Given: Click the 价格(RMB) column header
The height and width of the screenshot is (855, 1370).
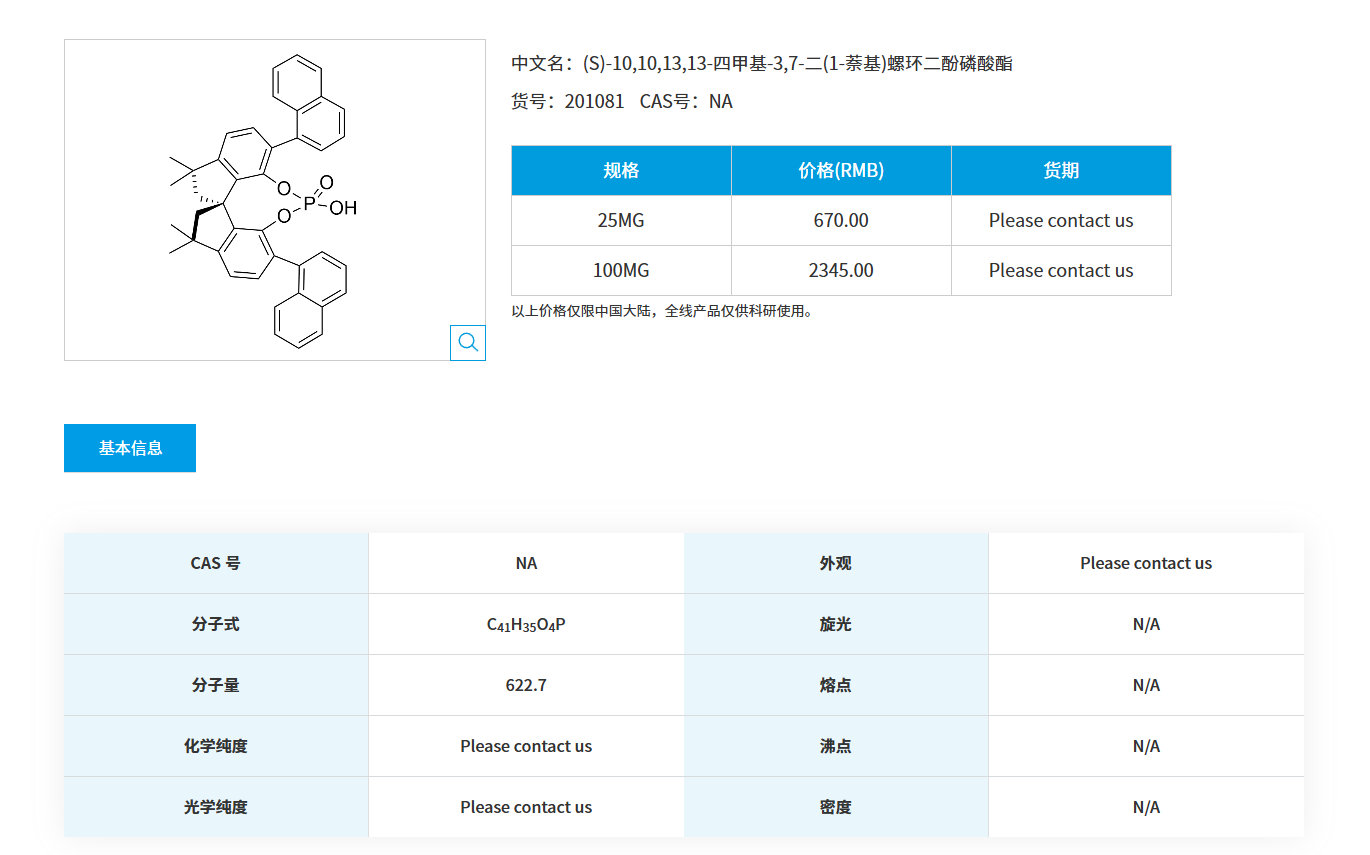Looking at the screenshot, I should [840, 170].
